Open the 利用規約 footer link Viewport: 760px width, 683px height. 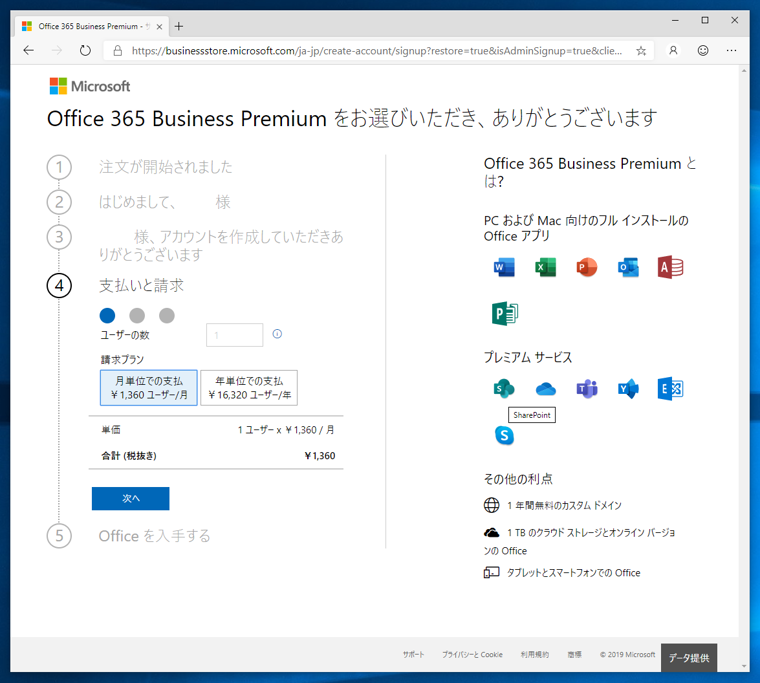(535, 654)
